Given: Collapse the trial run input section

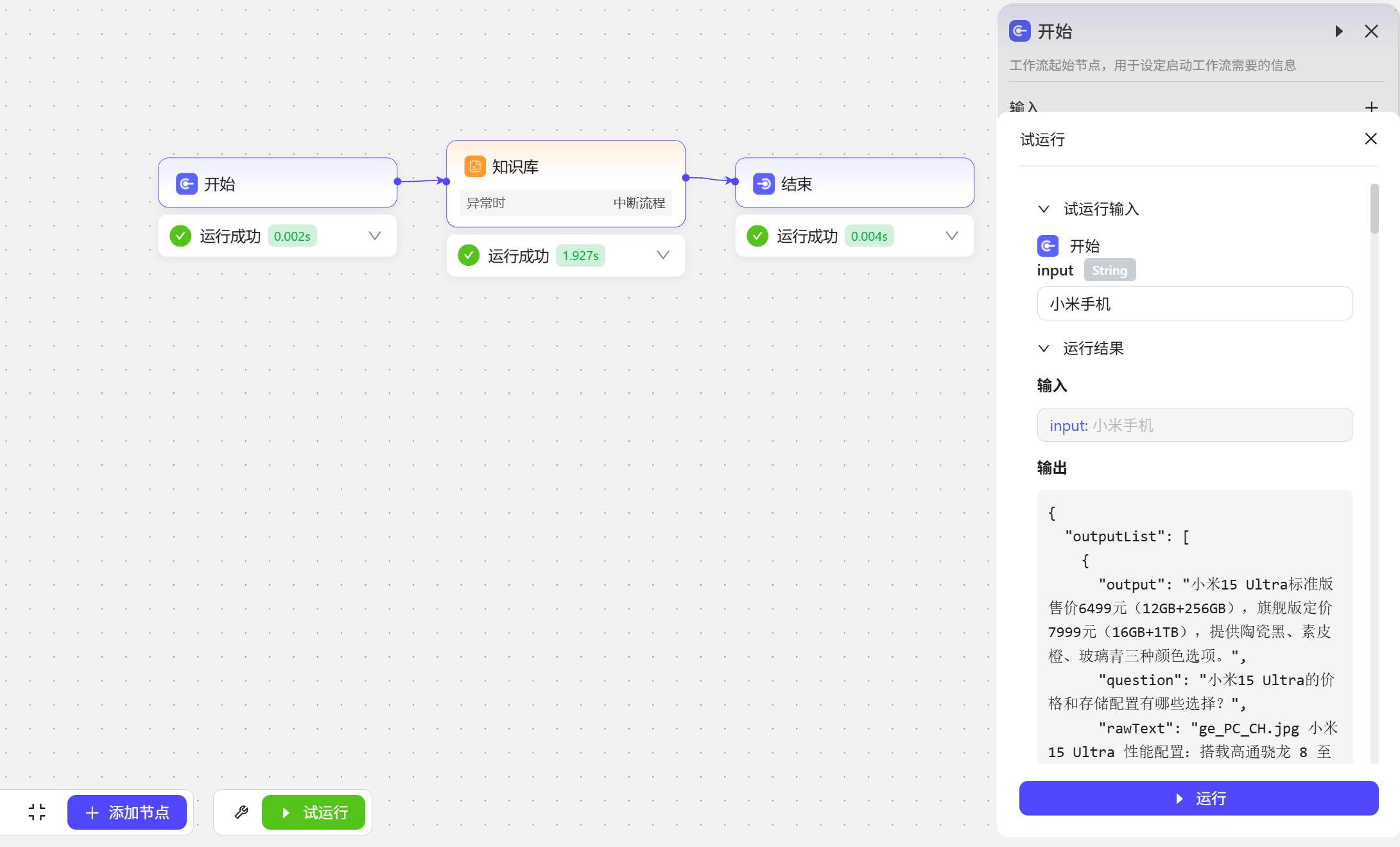Looking at the screenshot, I should pos(1044,209).
